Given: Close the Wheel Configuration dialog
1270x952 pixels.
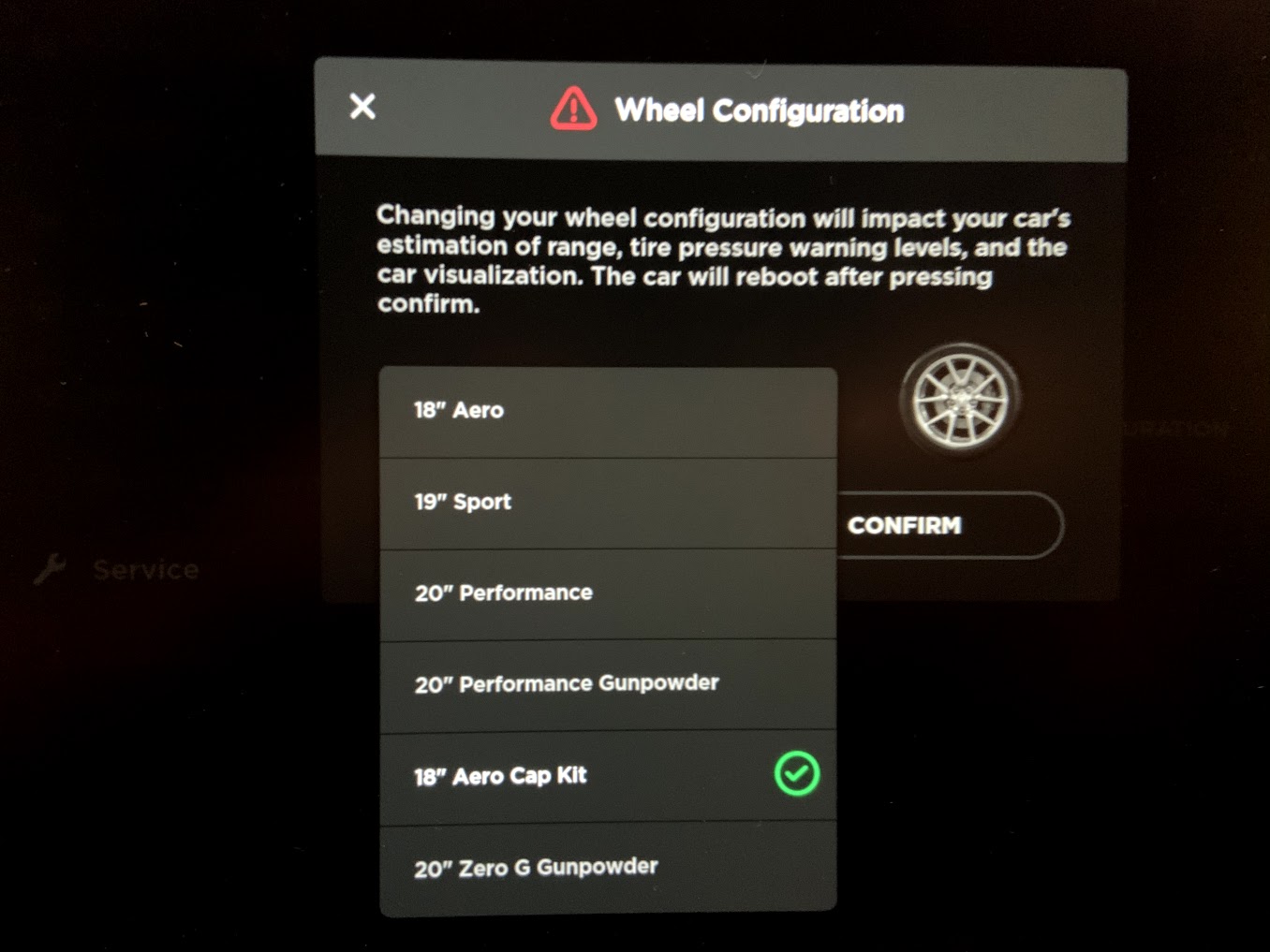Looking at the screenshot, I should (362, 107).
